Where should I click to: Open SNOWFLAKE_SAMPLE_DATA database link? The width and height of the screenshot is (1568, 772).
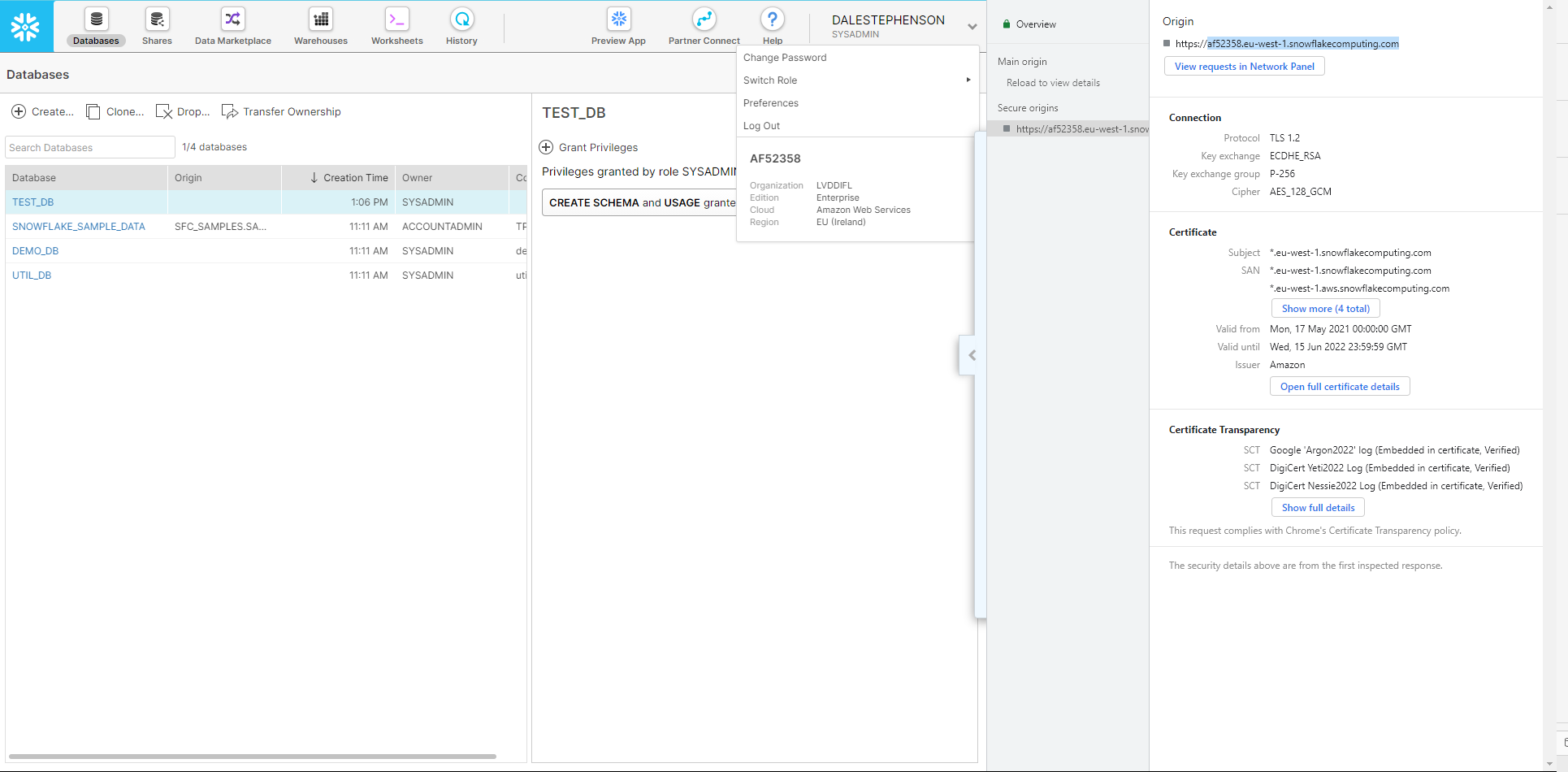pyautogui.click(x=79, y=227)
